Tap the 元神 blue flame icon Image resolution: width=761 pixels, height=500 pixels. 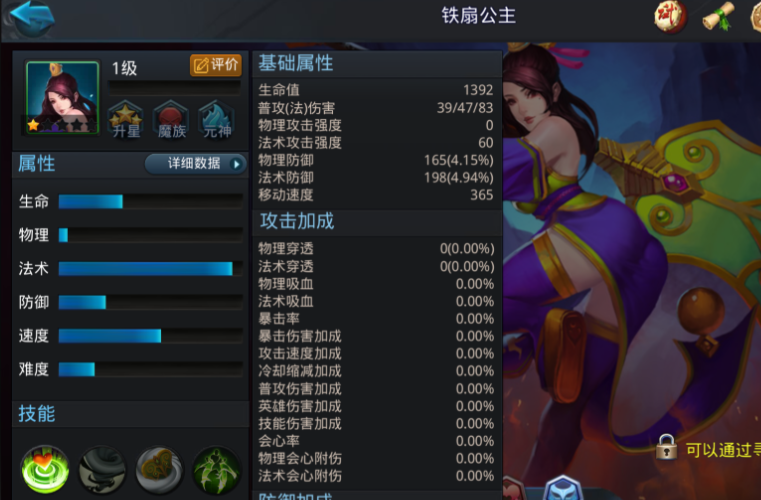pyautogui.click(x=216, y=119)
